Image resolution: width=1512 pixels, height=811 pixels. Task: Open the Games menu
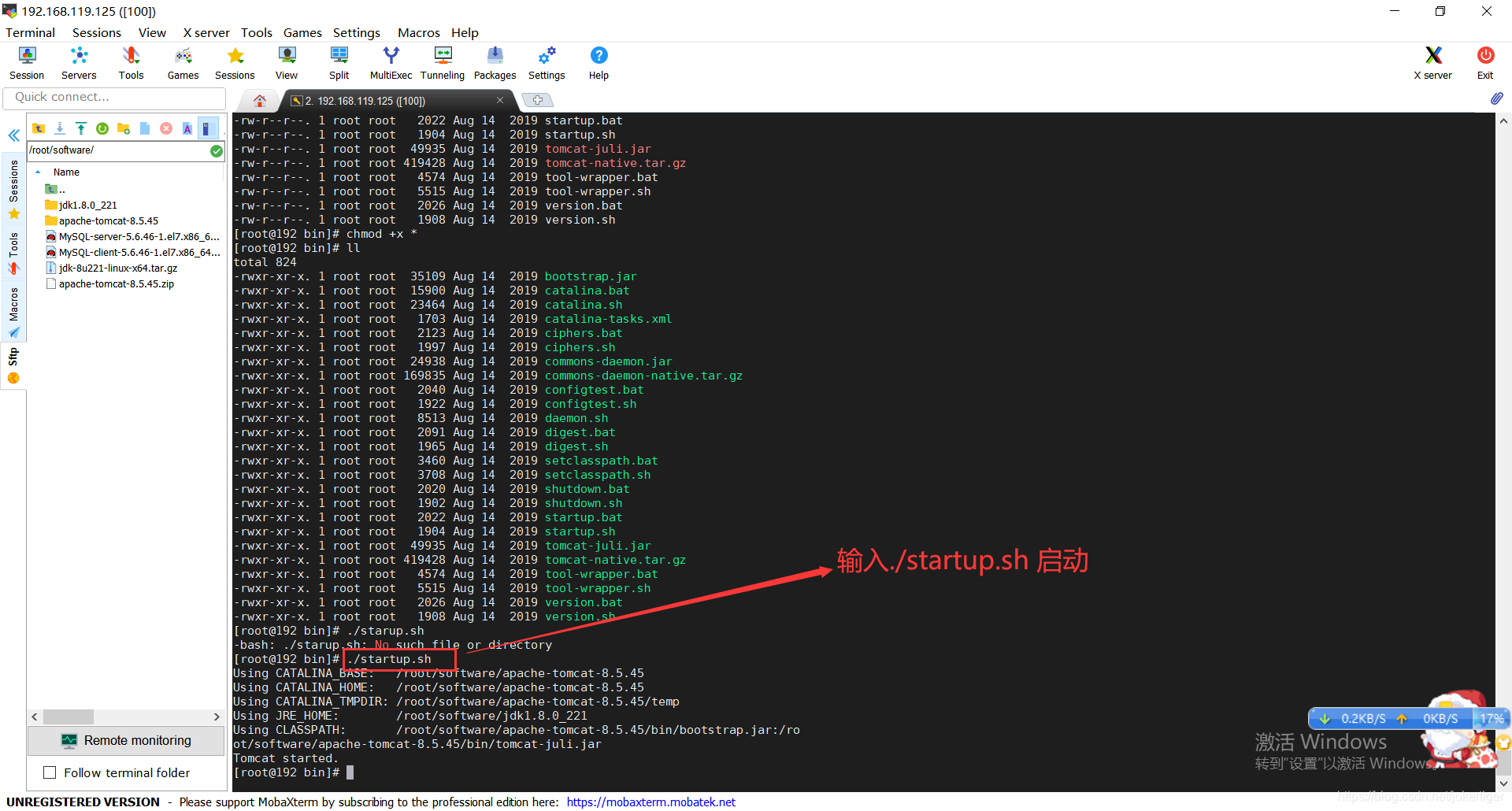(x=302, y=32)
